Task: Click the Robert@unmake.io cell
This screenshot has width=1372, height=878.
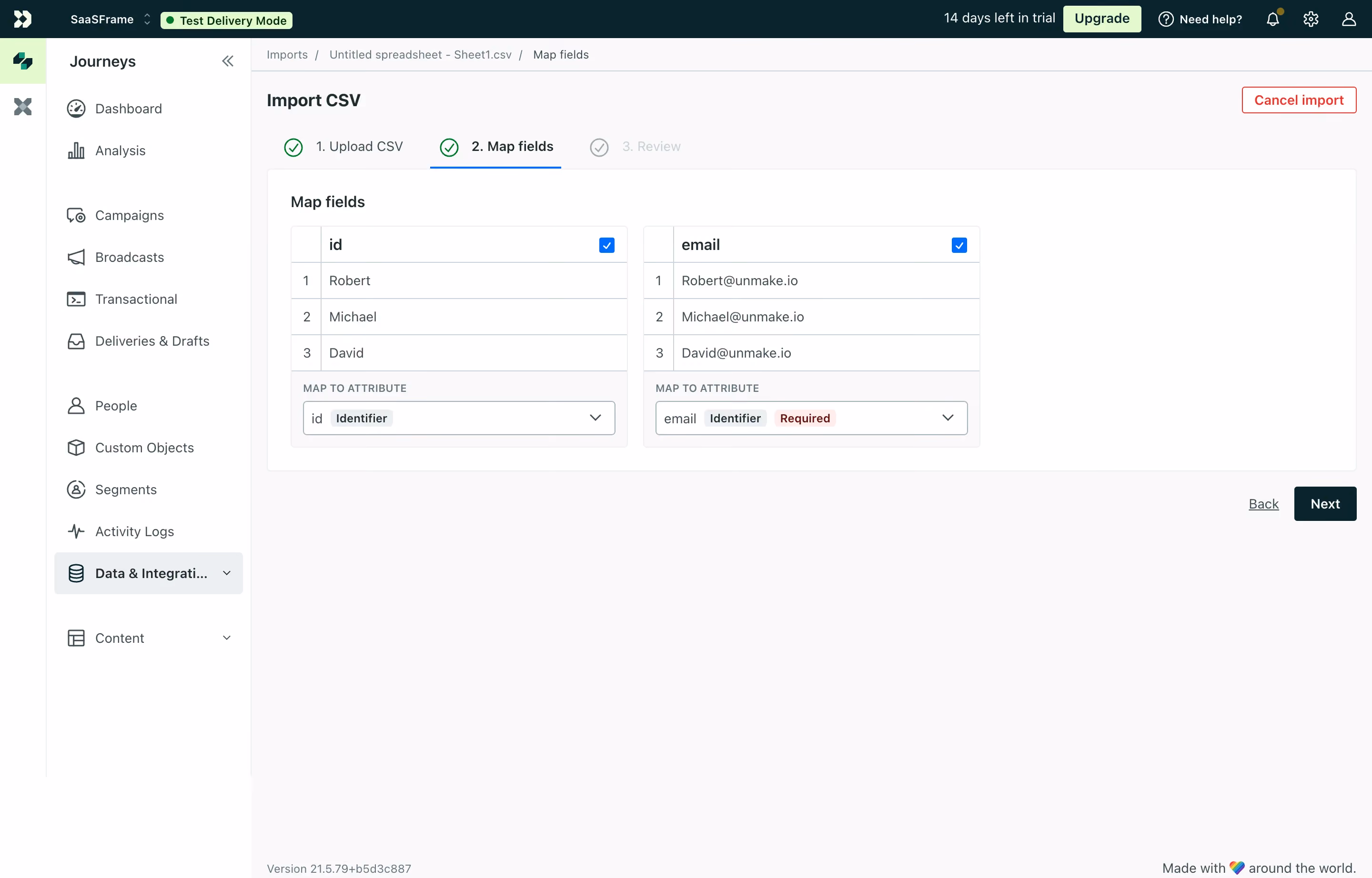Action: point(826,280)
